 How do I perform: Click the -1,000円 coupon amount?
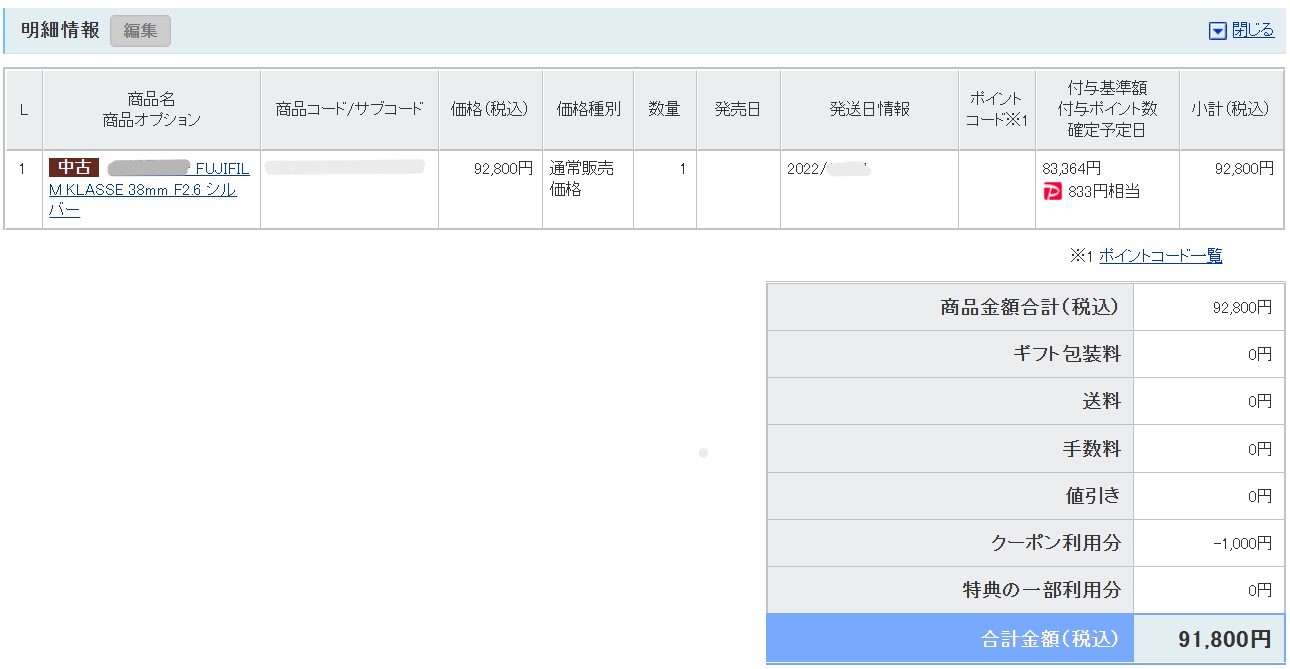point(1242,543)
